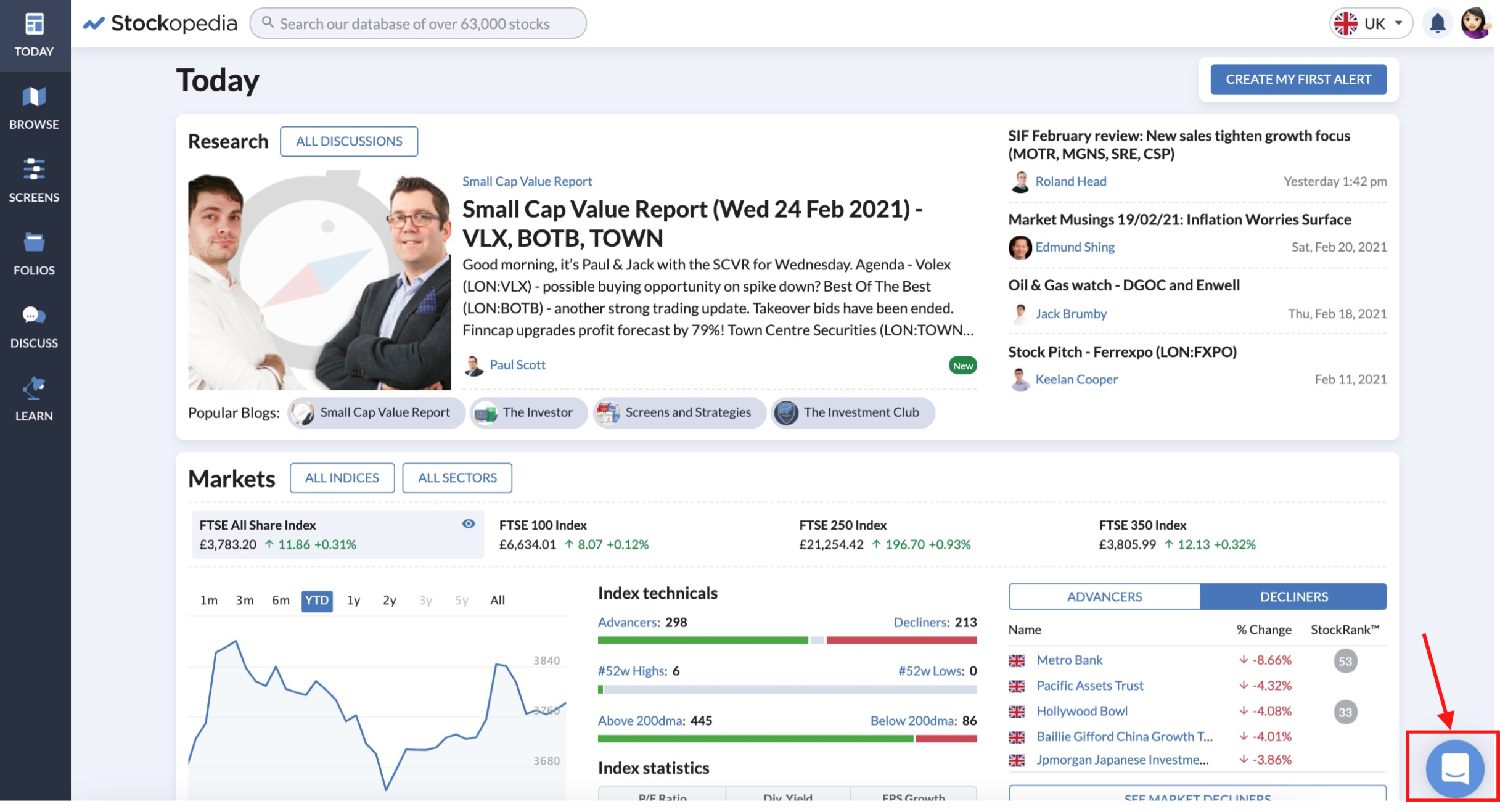Image resolution: width=1500 pixels, height=812 pixels.
Task: Click Roland Head's avatar
Action: (1020, 182)
